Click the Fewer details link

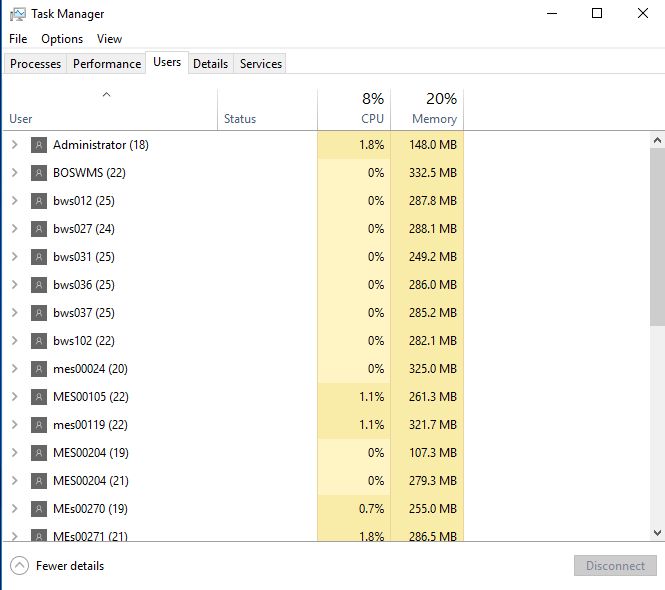[x=70, y=566]
